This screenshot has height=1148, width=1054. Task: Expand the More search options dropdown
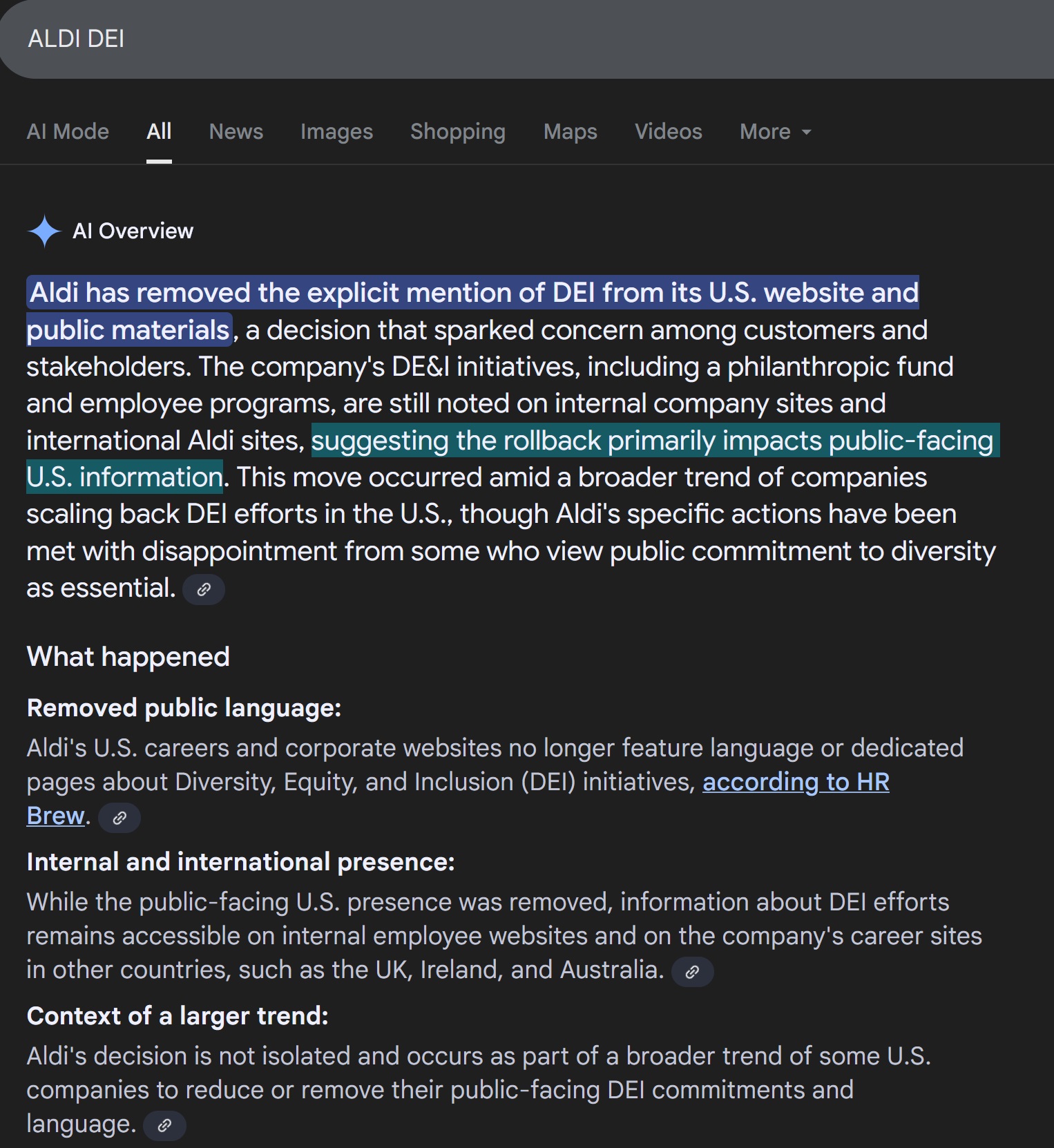point(776,131)
